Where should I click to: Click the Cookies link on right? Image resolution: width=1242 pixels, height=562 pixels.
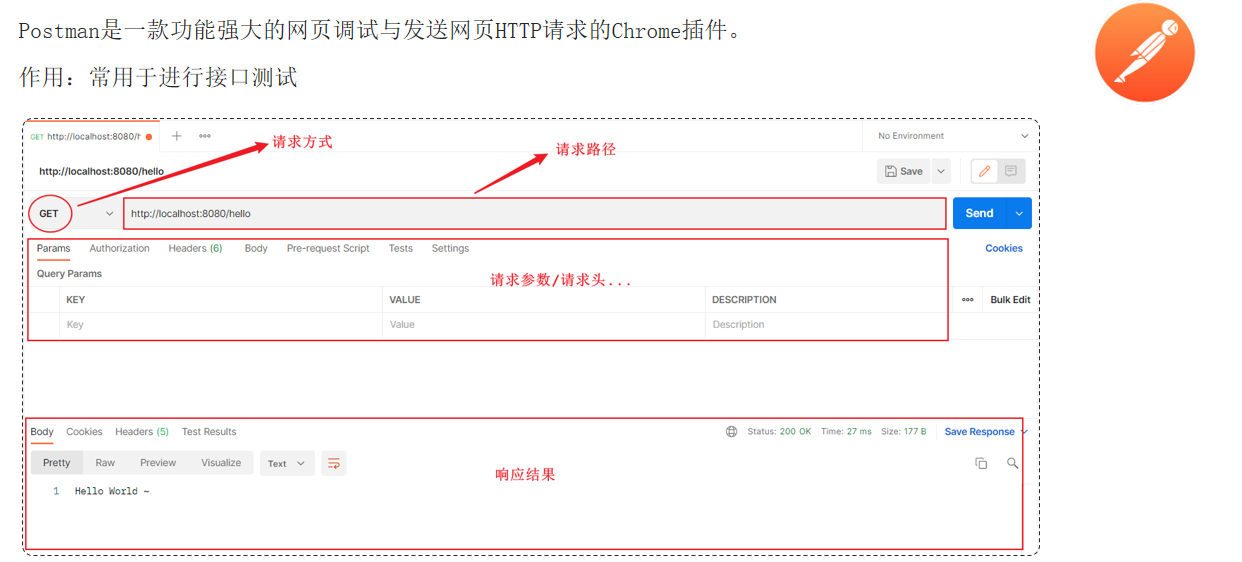[1004, 248]
